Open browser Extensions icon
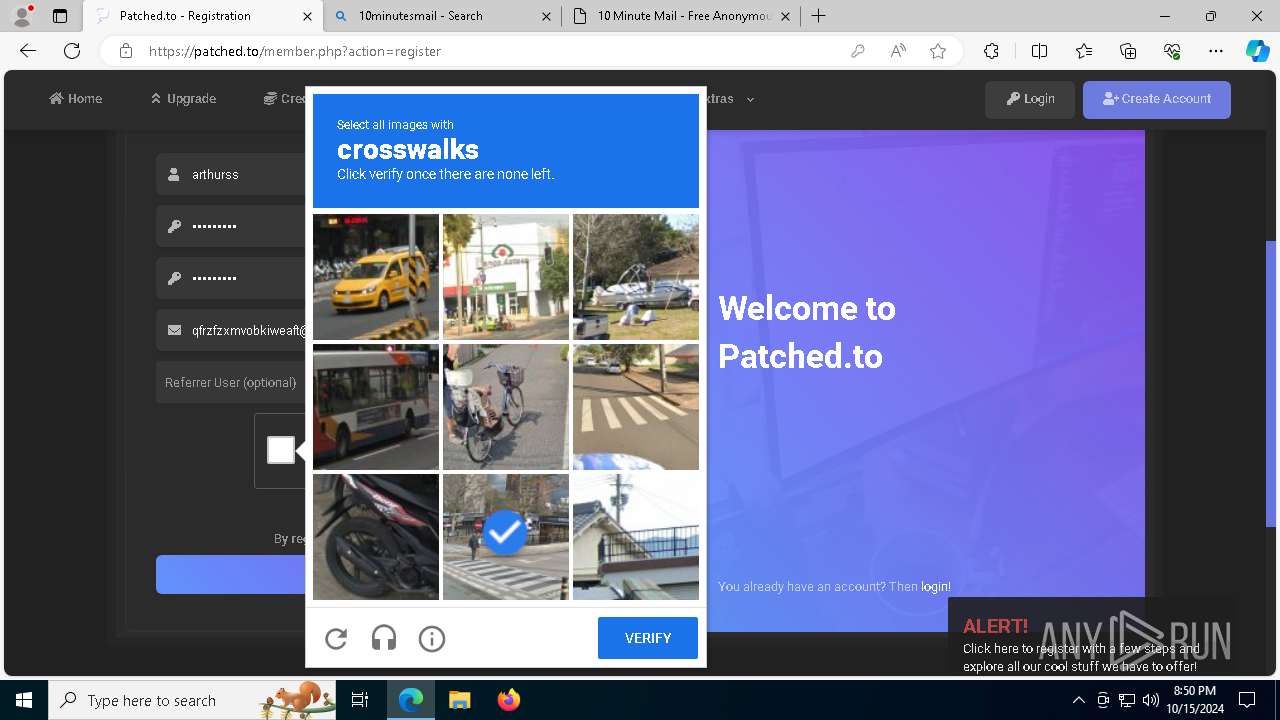Viewport: 1280px width, 720px height. pos(991,51)
